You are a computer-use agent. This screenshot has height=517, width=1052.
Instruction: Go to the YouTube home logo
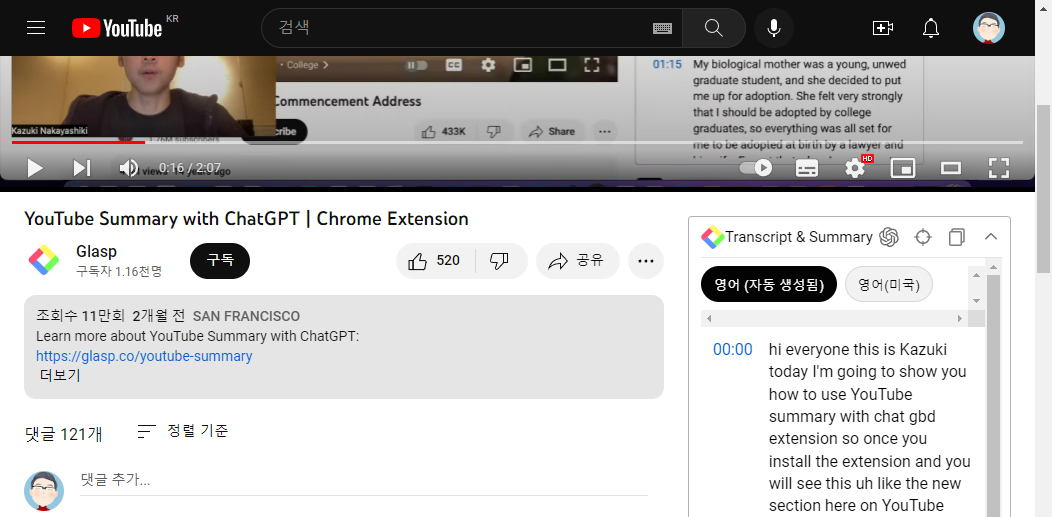pyautogui.click(x=117, y=27)
